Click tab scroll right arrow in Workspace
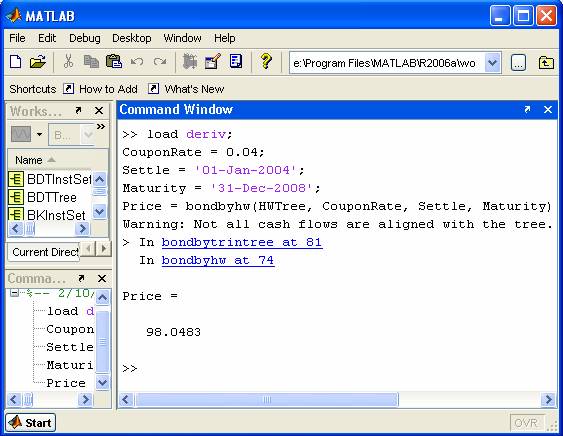 pos(104,248)
